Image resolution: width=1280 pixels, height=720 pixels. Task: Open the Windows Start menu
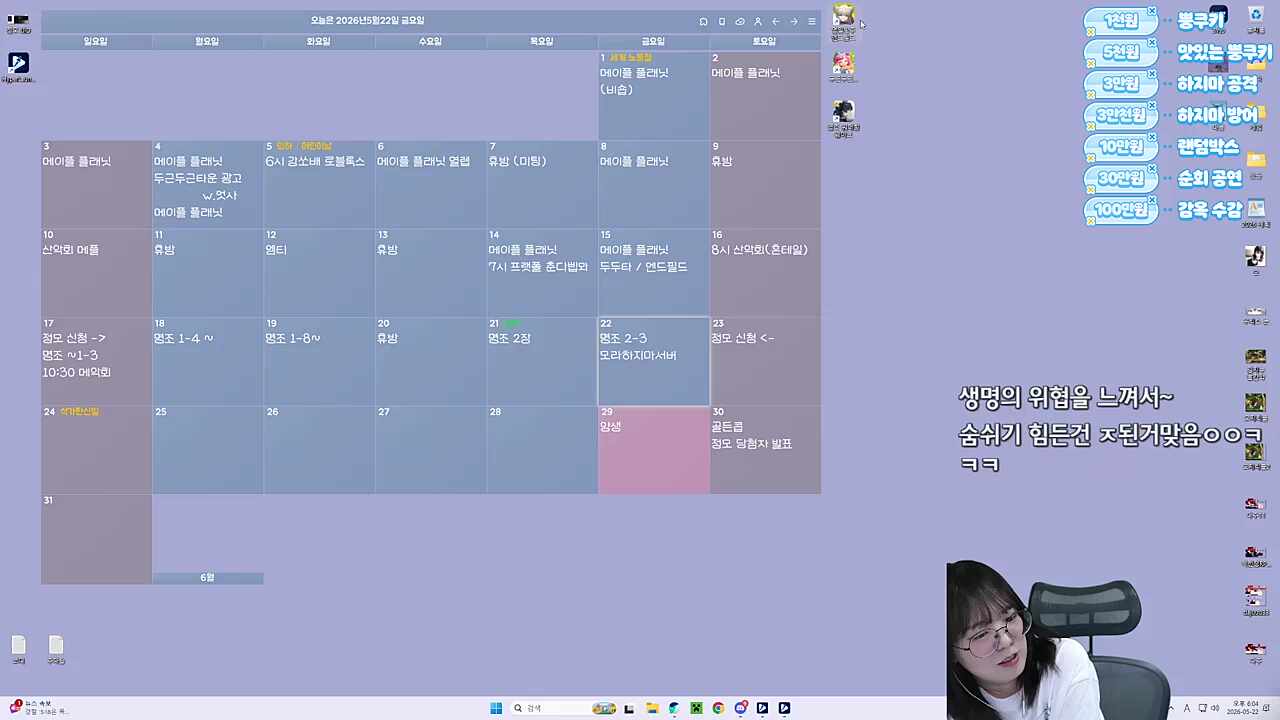tap(496, 708)
